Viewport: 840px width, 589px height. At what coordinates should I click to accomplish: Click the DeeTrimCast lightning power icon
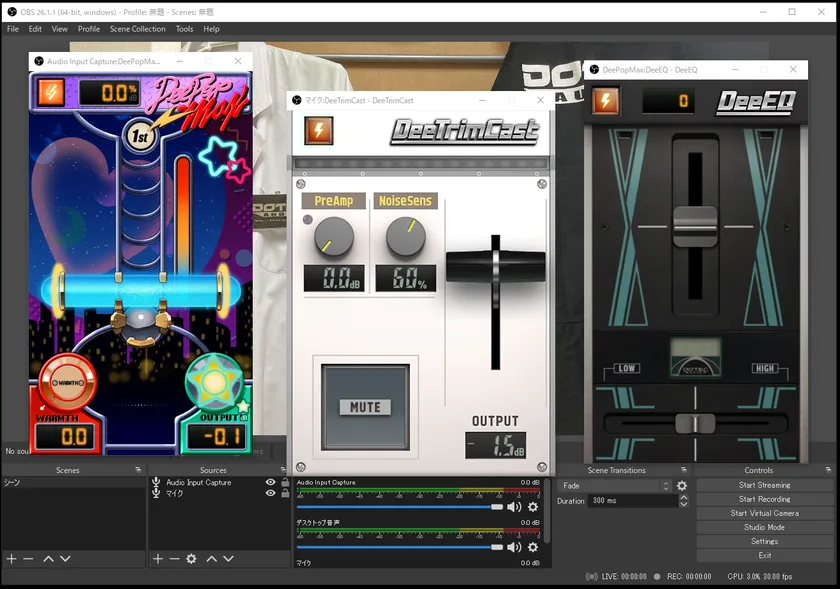click(x=318, y=131)
